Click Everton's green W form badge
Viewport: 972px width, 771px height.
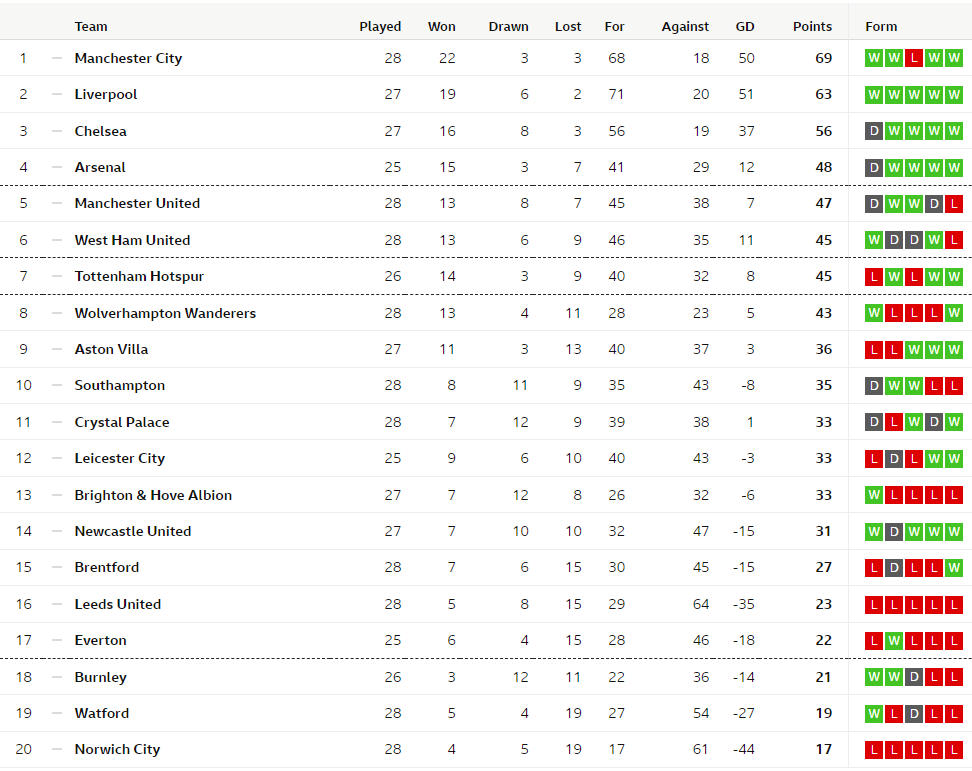tap(894, 641)
